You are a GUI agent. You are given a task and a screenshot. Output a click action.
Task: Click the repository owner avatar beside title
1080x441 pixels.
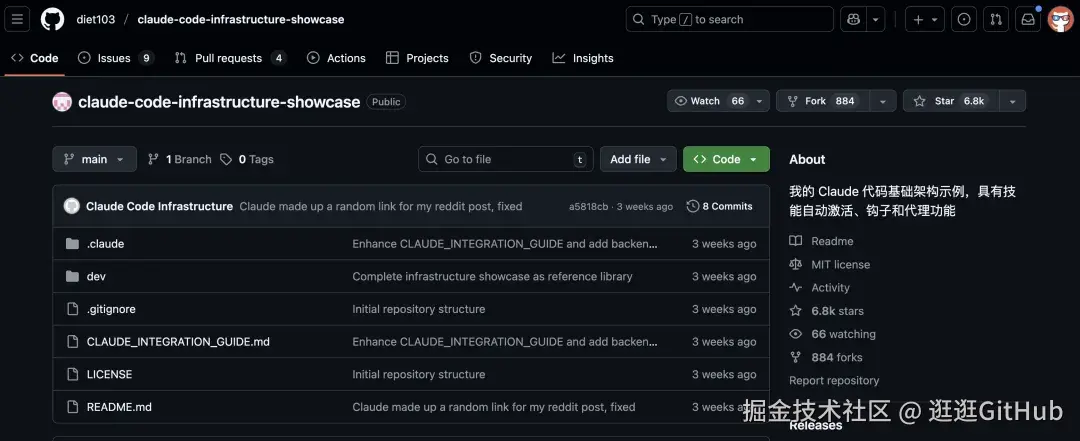tap(62, 102)
